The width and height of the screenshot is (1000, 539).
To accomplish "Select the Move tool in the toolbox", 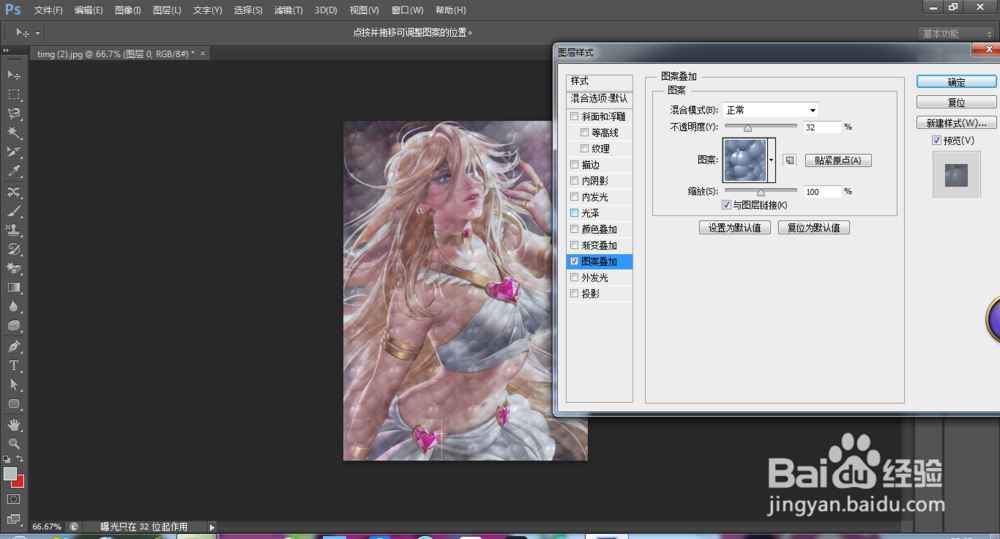I will tap(13, 75).
